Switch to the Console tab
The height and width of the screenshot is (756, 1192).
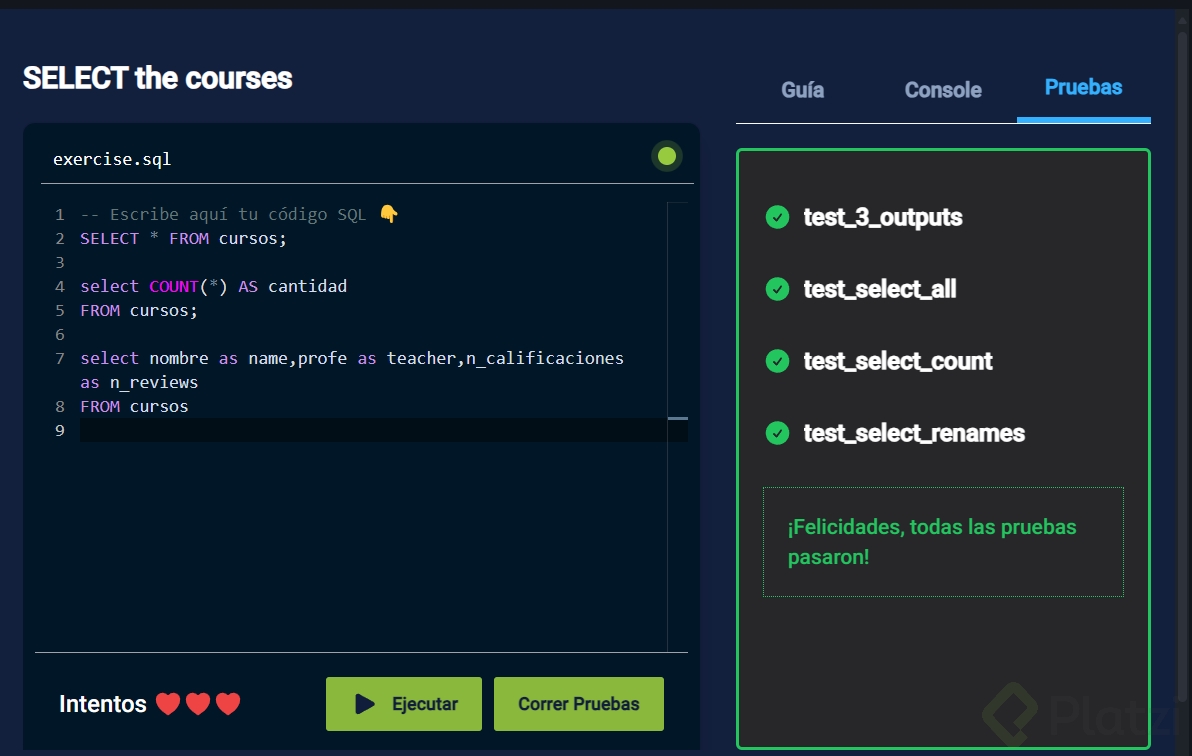tap(943, 90)
